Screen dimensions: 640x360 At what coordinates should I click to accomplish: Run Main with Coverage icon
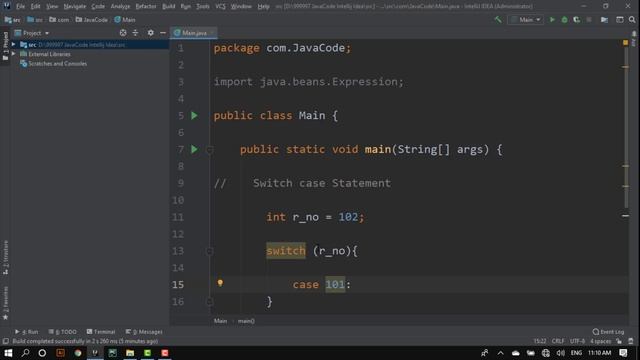pos(577,20)
